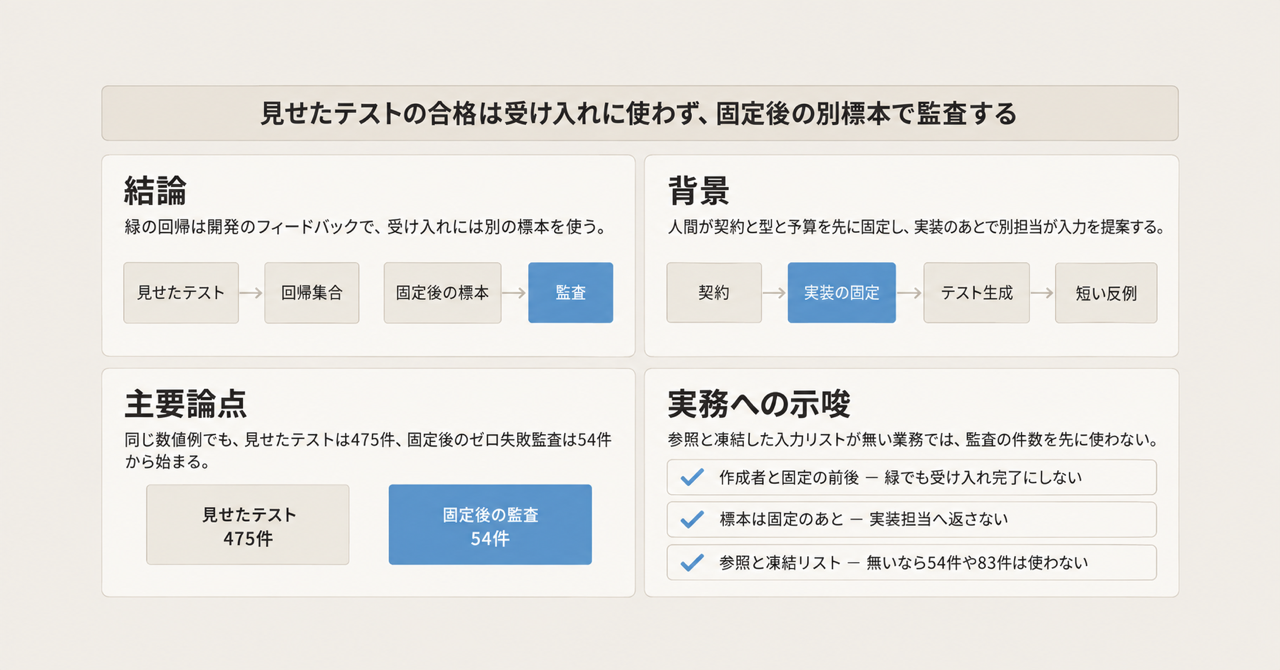Click the 固定後の標本 box
Viewport: 1280px width, 670px height.
[x=442, y=293]
